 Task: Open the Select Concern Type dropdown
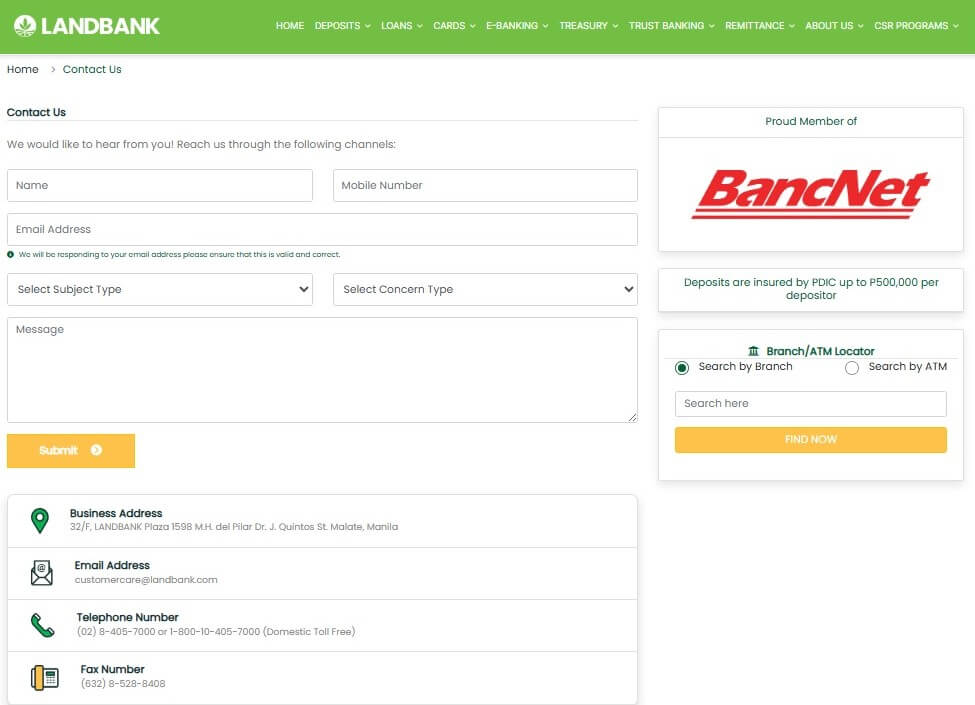point(485,288)
